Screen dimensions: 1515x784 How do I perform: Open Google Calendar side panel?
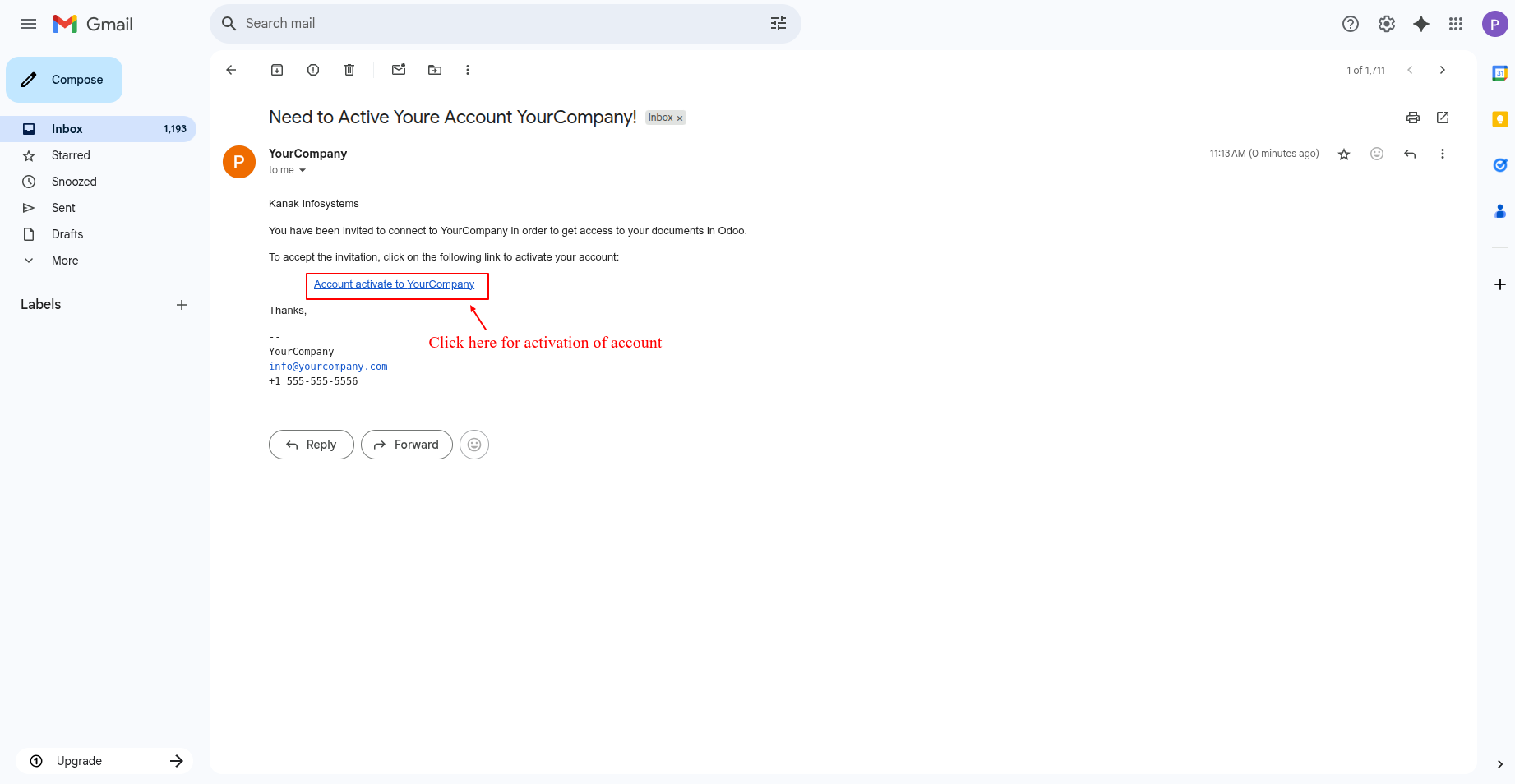point(1500,73)
